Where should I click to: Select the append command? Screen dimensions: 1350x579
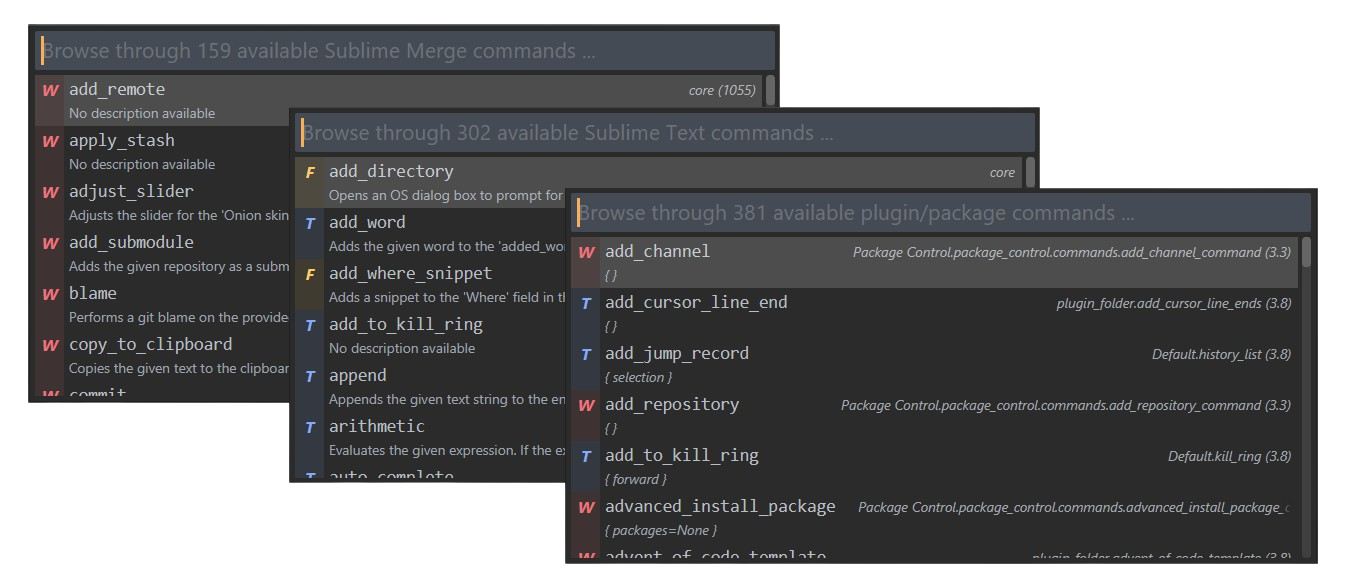(x=430, y=386)
